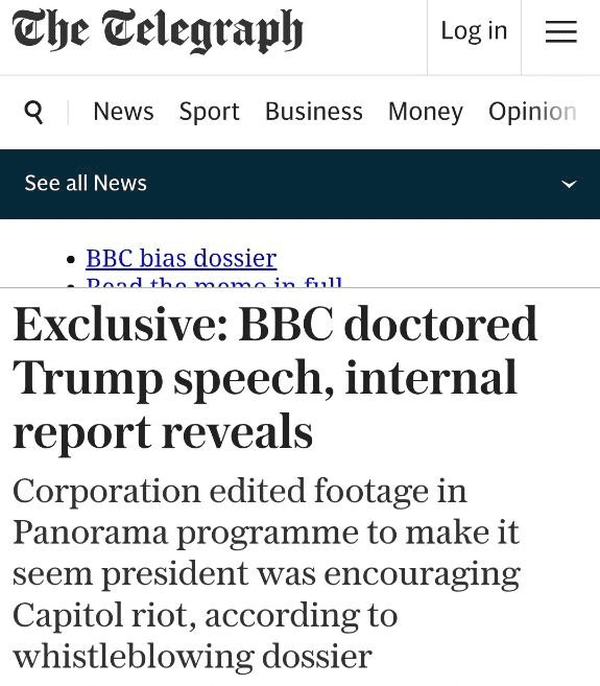Select Business in the navigation bar
The width and height of the screenshot is (600, 686).
coord(313,111)
